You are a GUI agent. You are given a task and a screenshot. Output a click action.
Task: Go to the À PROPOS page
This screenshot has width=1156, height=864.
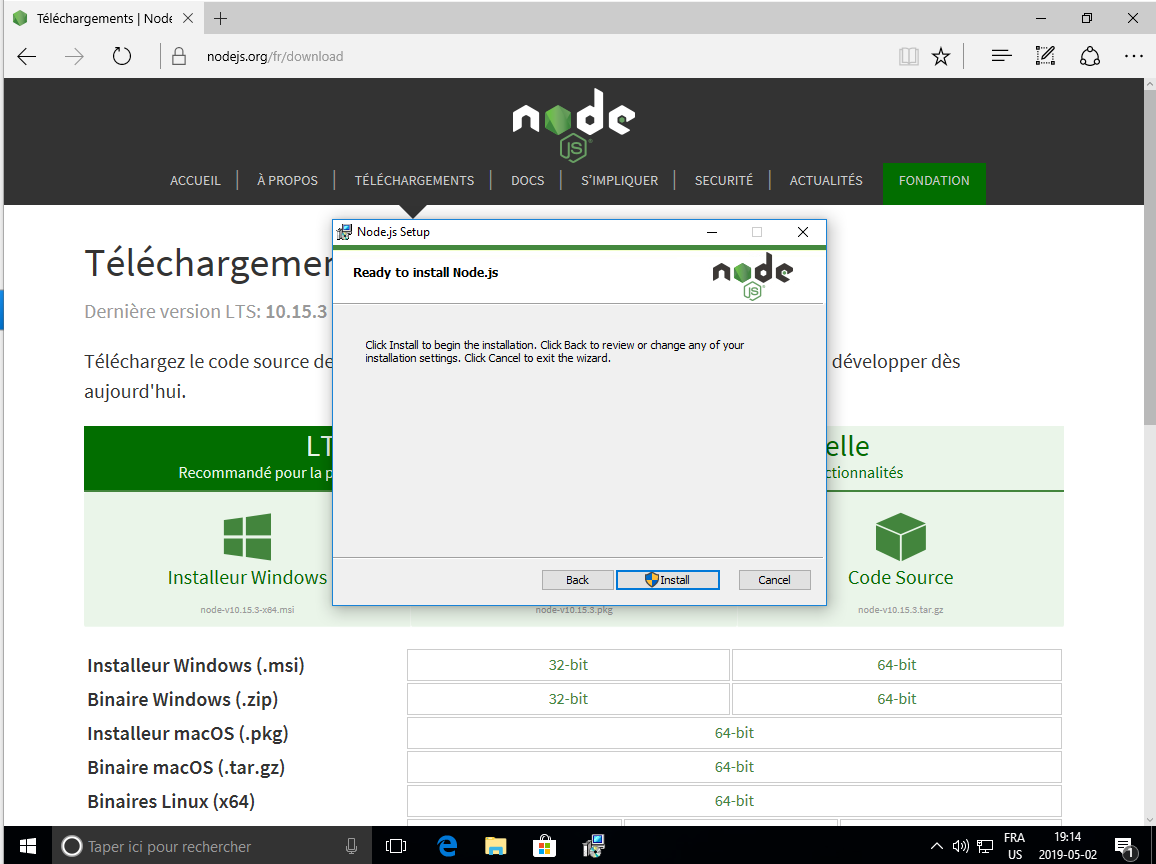(x=287, y=181)
